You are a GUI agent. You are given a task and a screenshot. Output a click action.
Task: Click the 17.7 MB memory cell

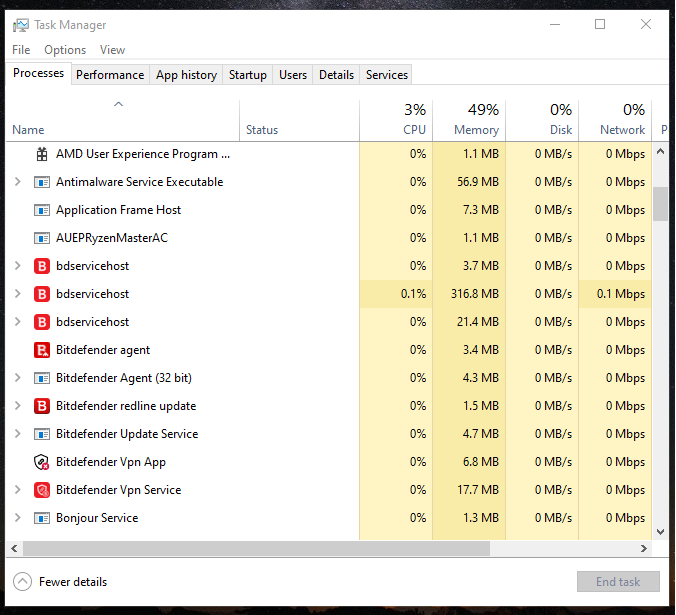click(x=469, y=490)
